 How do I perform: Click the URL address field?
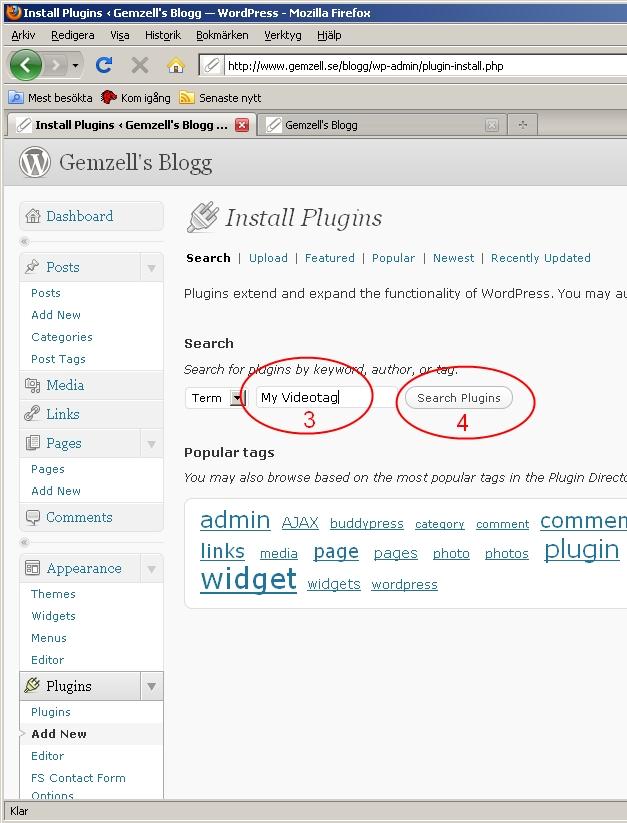click(x=426, y=66)
